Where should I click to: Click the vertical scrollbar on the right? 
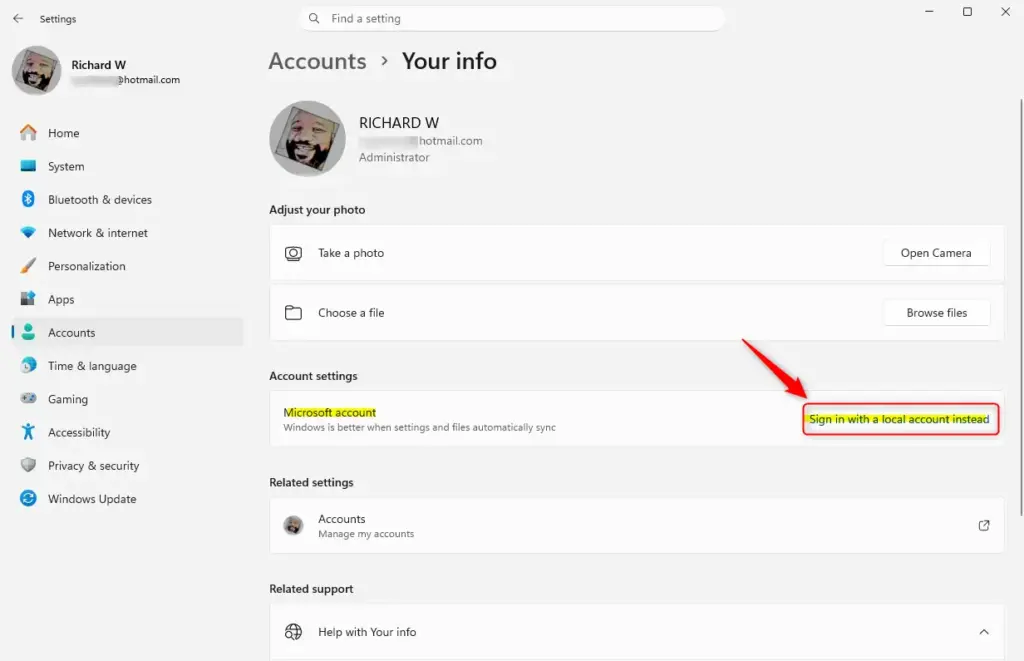tap(1021, 307)
